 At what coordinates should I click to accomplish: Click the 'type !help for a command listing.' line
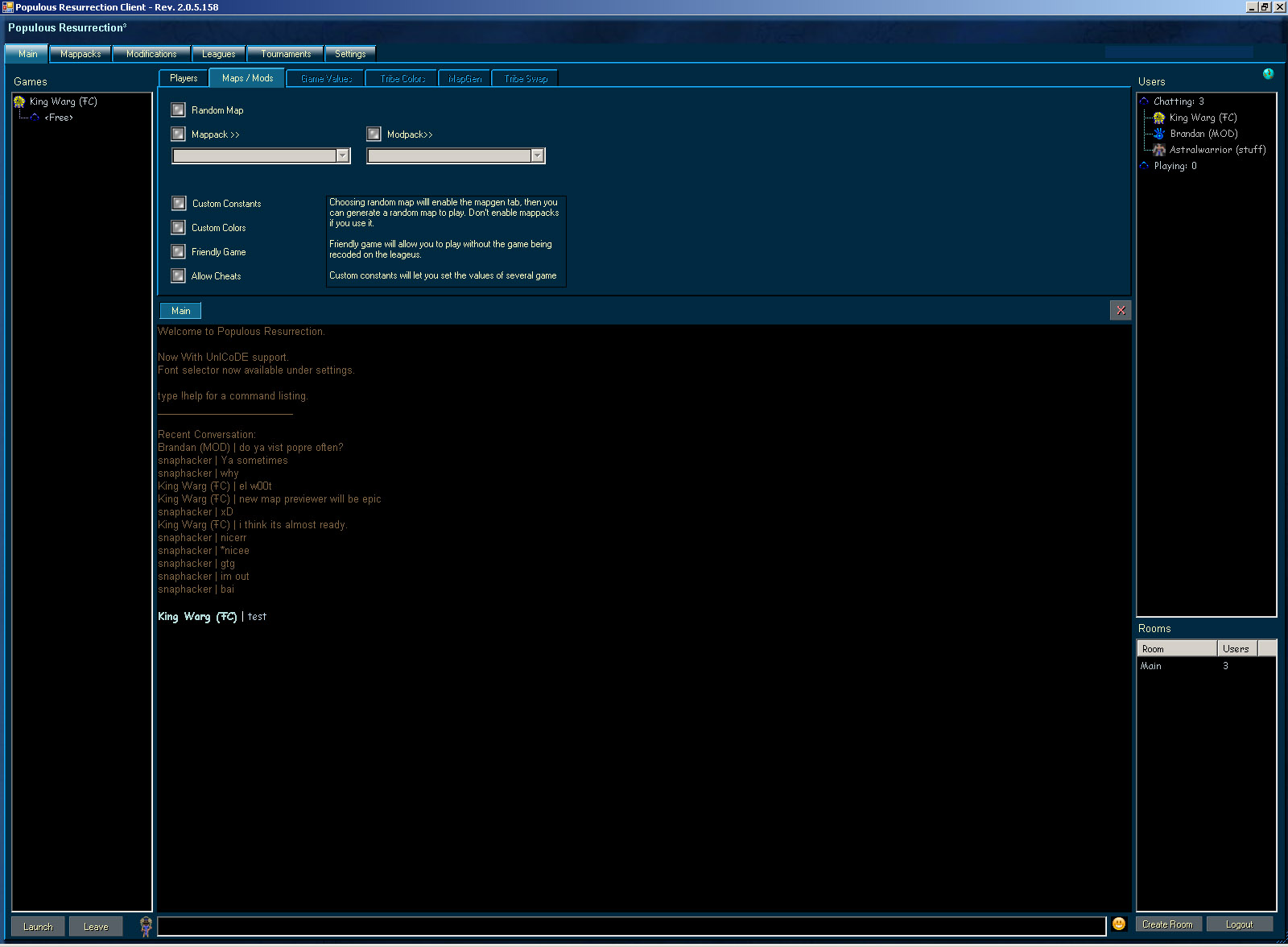(x=233, y=396)
